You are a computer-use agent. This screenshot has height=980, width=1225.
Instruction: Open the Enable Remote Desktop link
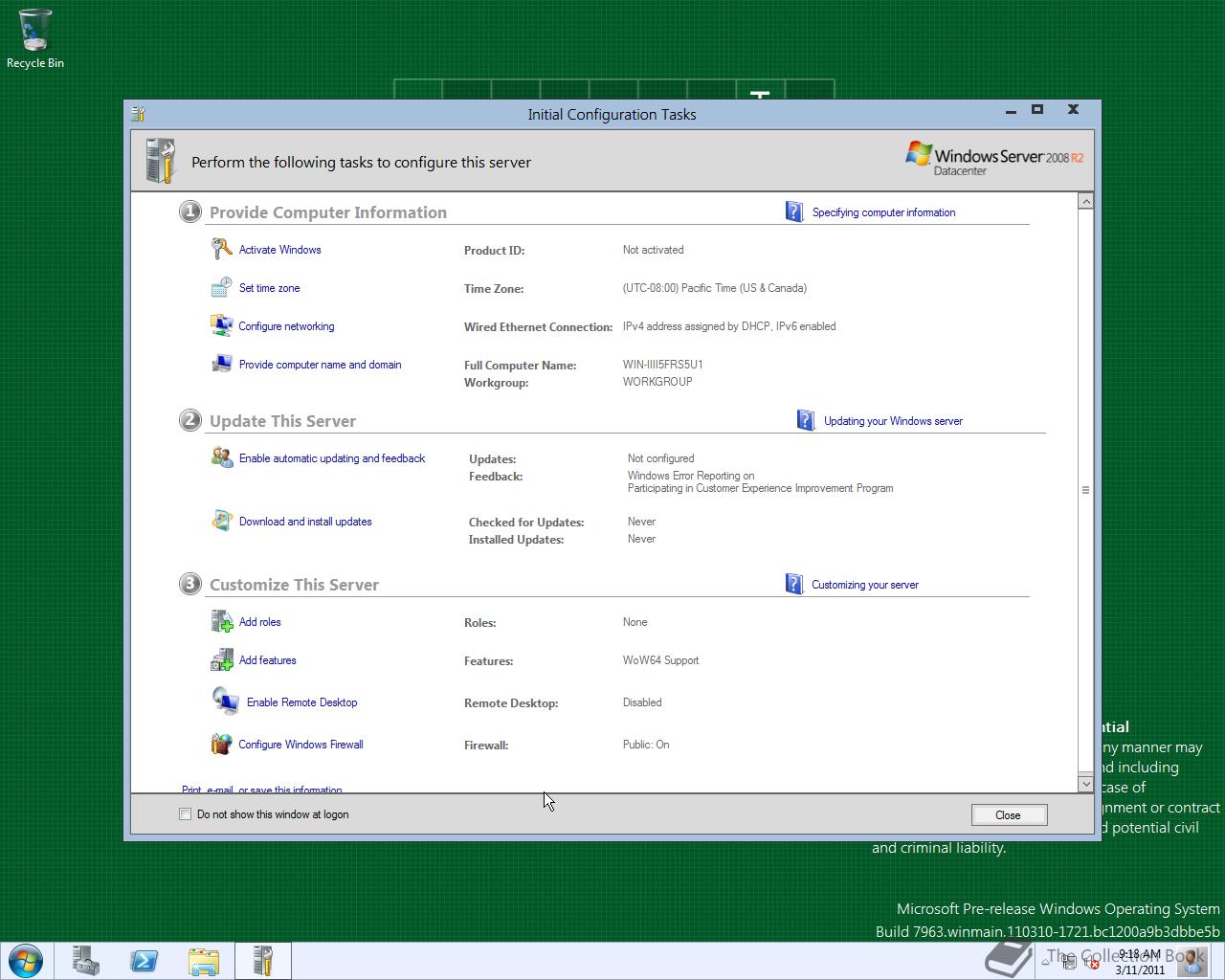(x=301, y=702)
